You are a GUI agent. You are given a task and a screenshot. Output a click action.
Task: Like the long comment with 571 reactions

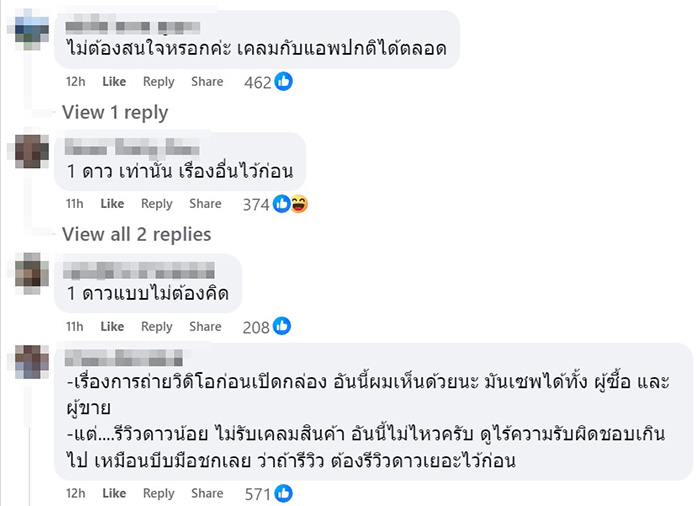[x=113, y=493]
